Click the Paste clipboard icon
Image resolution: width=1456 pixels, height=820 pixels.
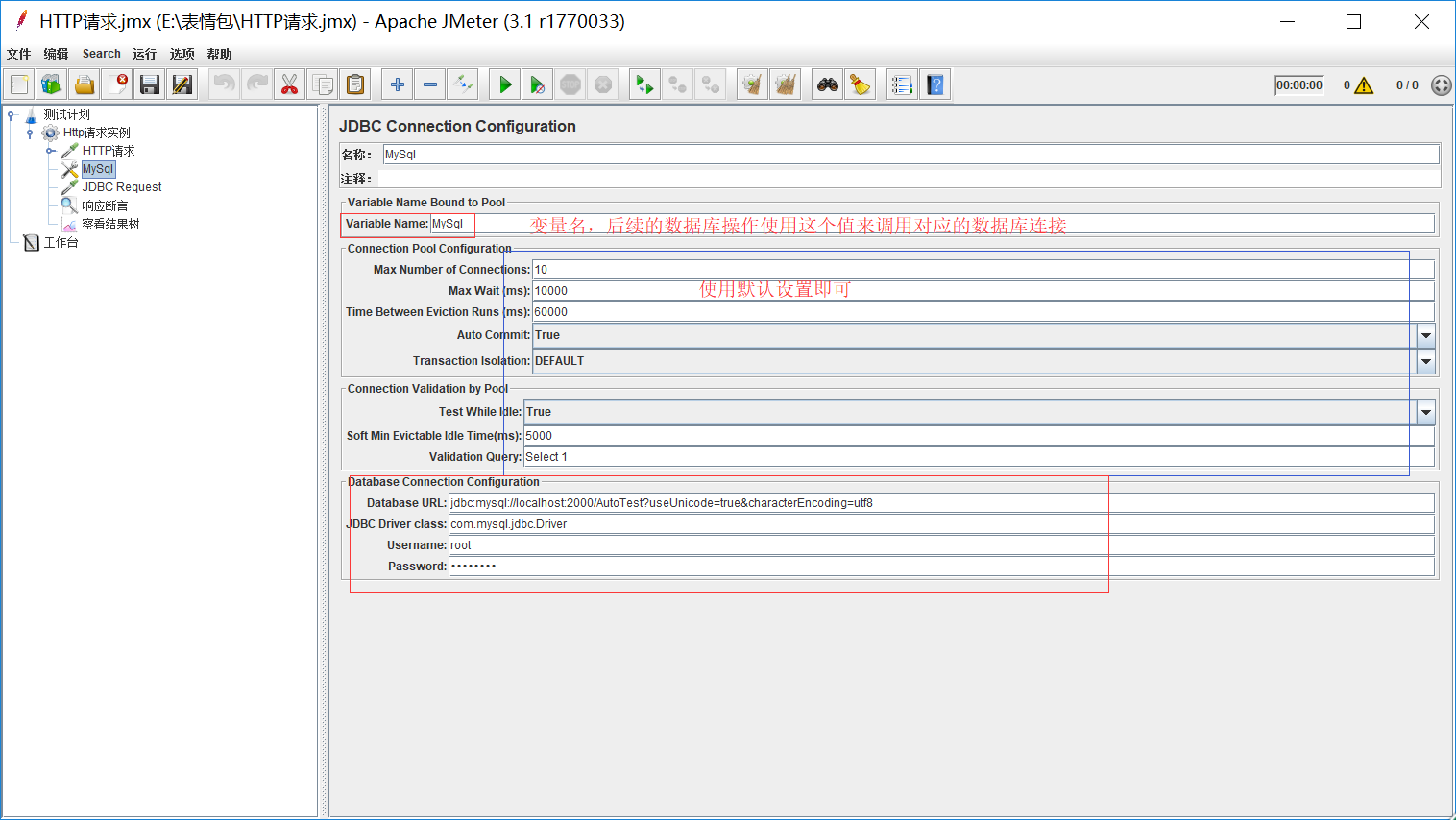[x=355, y=84]
